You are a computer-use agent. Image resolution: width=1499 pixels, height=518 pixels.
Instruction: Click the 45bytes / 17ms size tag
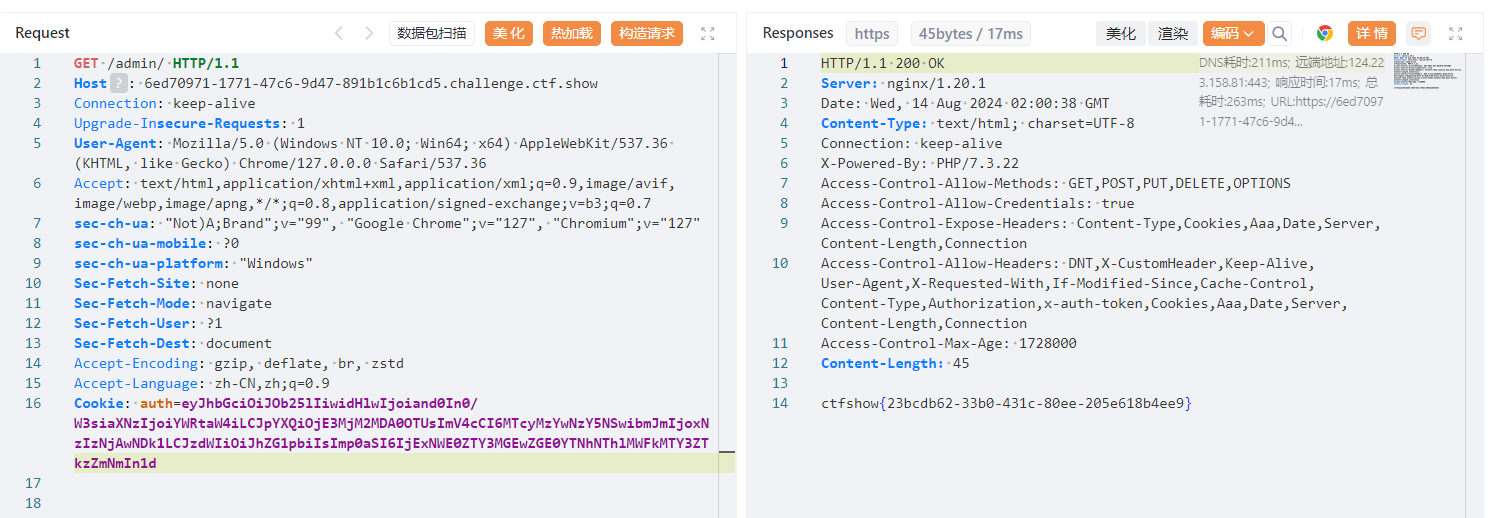coord(971,33)
